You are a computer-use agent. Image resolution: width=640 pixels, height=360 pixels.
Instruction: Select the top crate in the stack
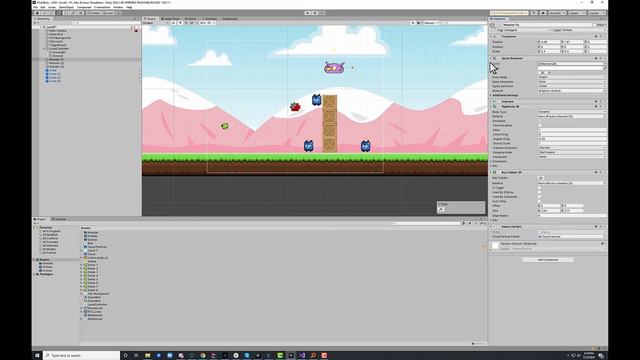[x=329, y=102]
